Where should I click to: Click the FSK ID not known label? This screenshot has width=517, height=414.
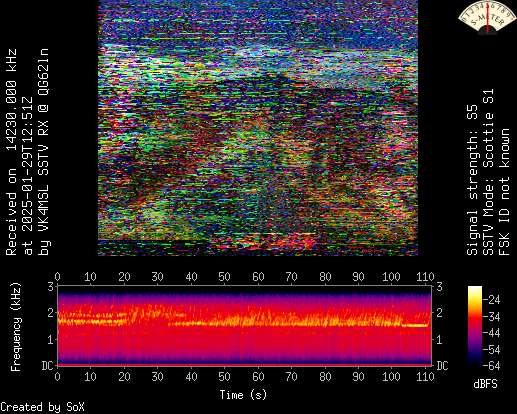[x=504, y=192]
